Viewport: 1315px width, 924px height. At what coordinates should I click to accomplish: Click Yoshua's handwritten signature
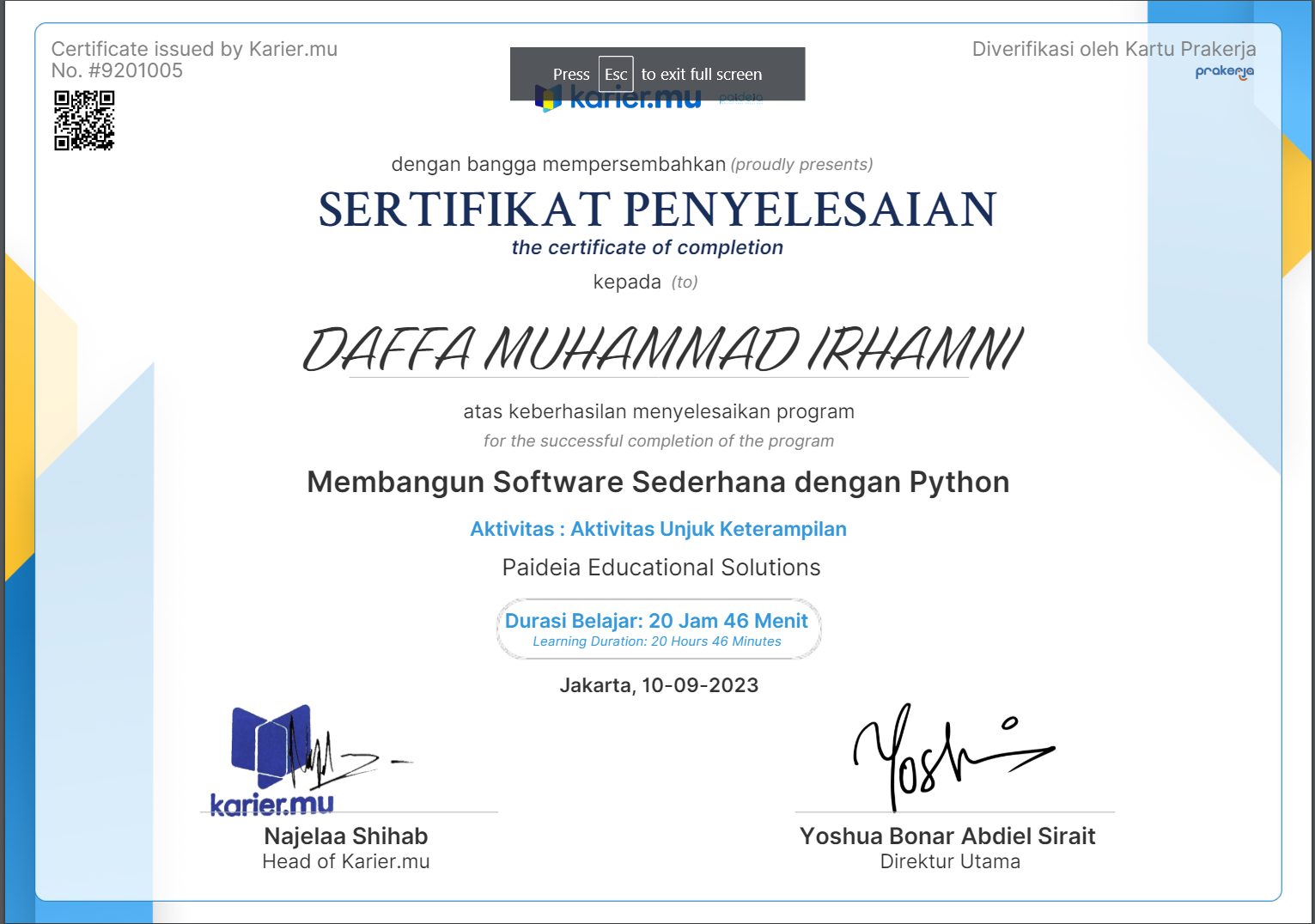click(943, 756)
